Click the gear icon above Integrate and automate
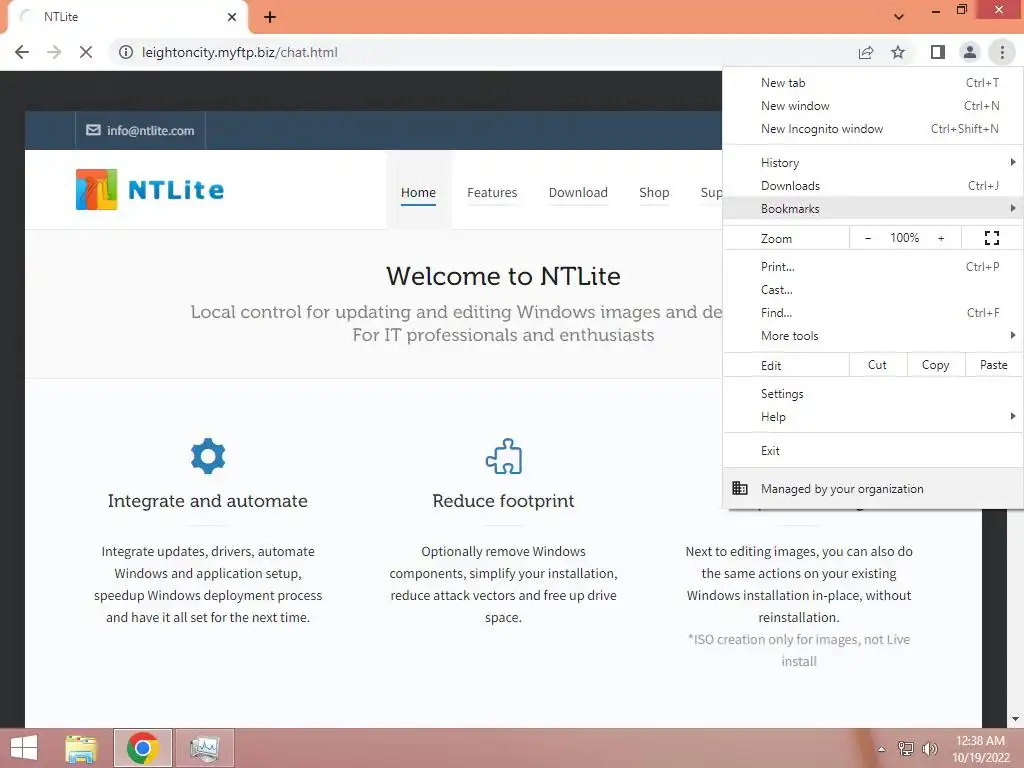 tap(208, 456)
